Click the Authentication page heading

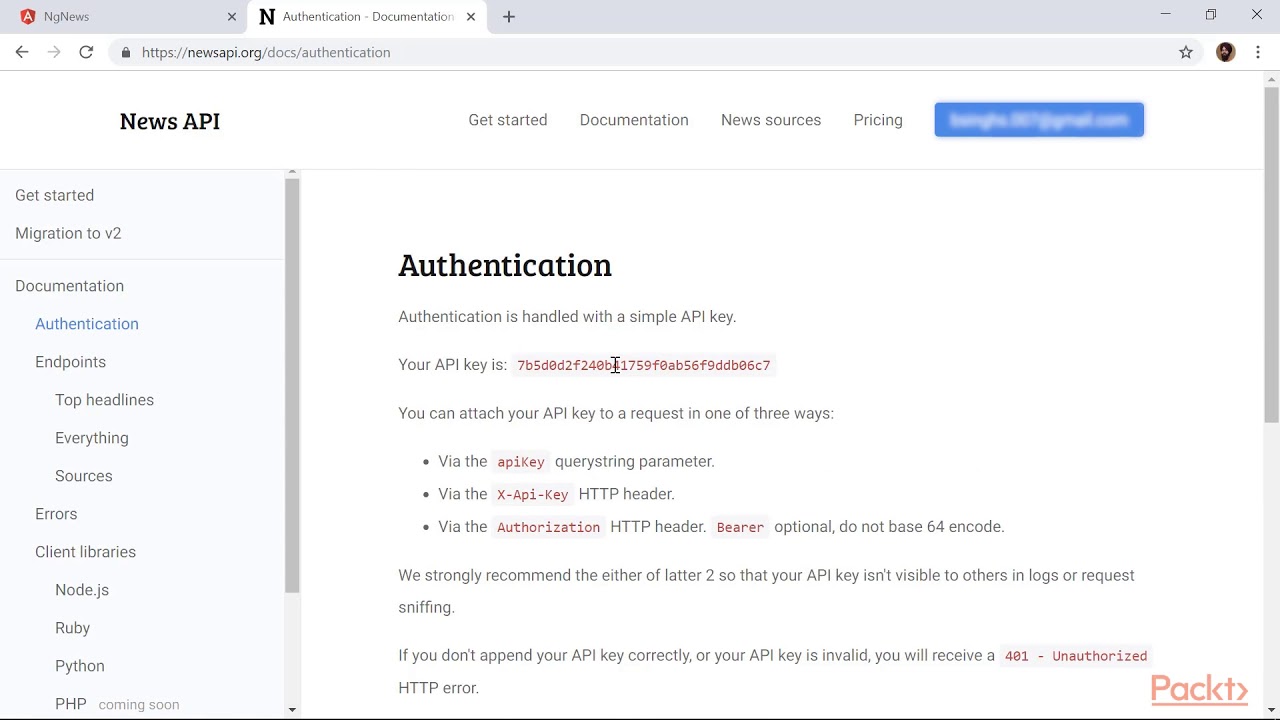tap(505, 265)
